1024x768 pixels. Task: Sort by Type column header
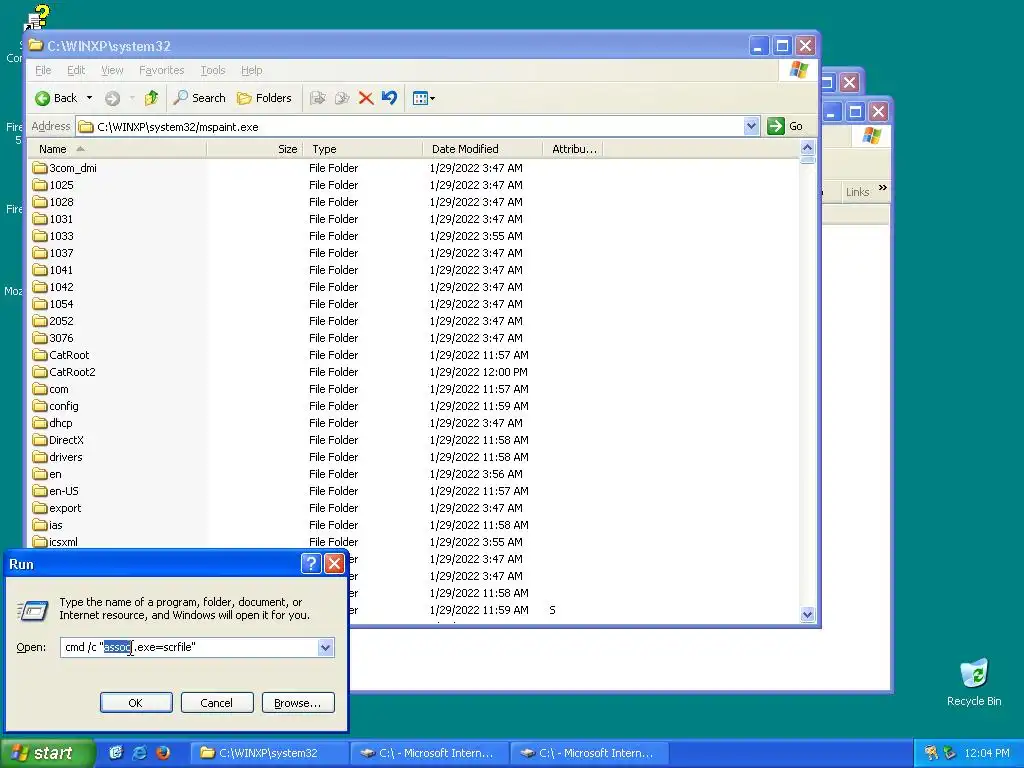362,149
